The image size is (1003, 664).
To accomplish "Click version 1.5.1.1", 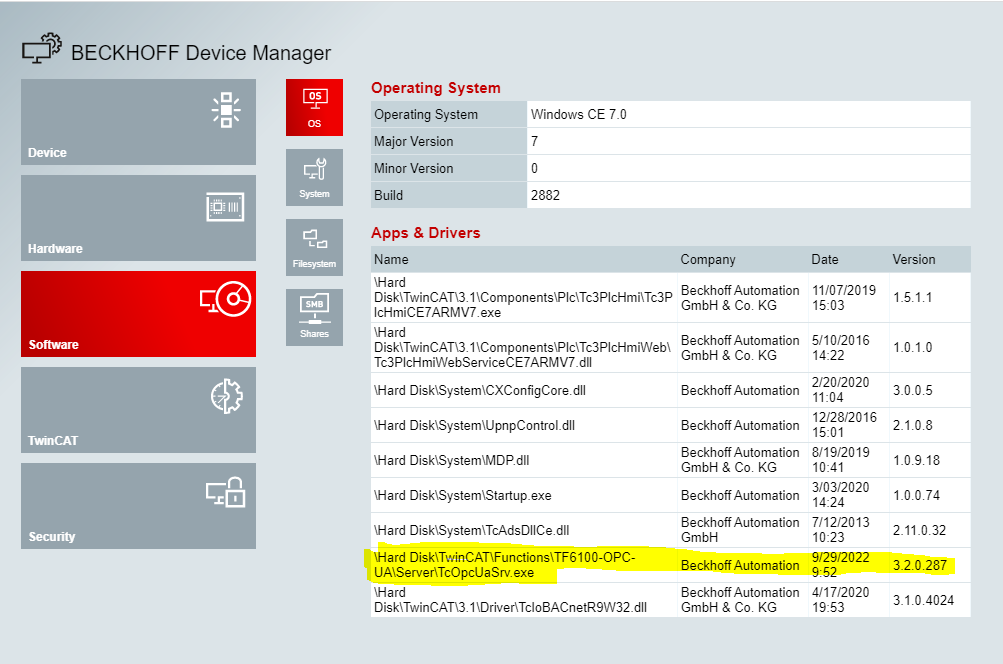I will point(912,297).
